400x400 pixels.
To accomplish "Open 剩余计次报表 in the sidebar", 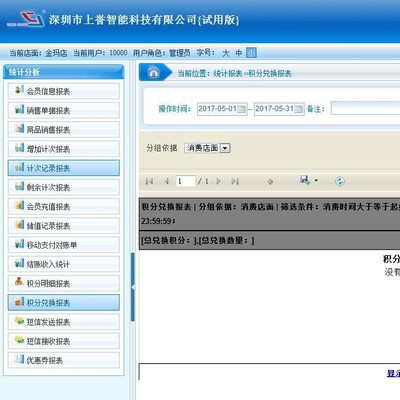I will pyautogui.click(x=63, y=187).
